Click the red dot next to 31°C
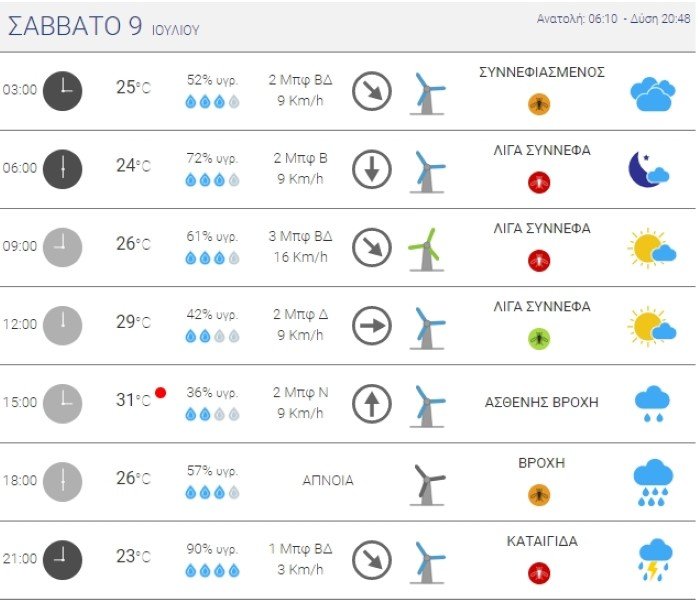The image size is (698, 600). (160, 393)
